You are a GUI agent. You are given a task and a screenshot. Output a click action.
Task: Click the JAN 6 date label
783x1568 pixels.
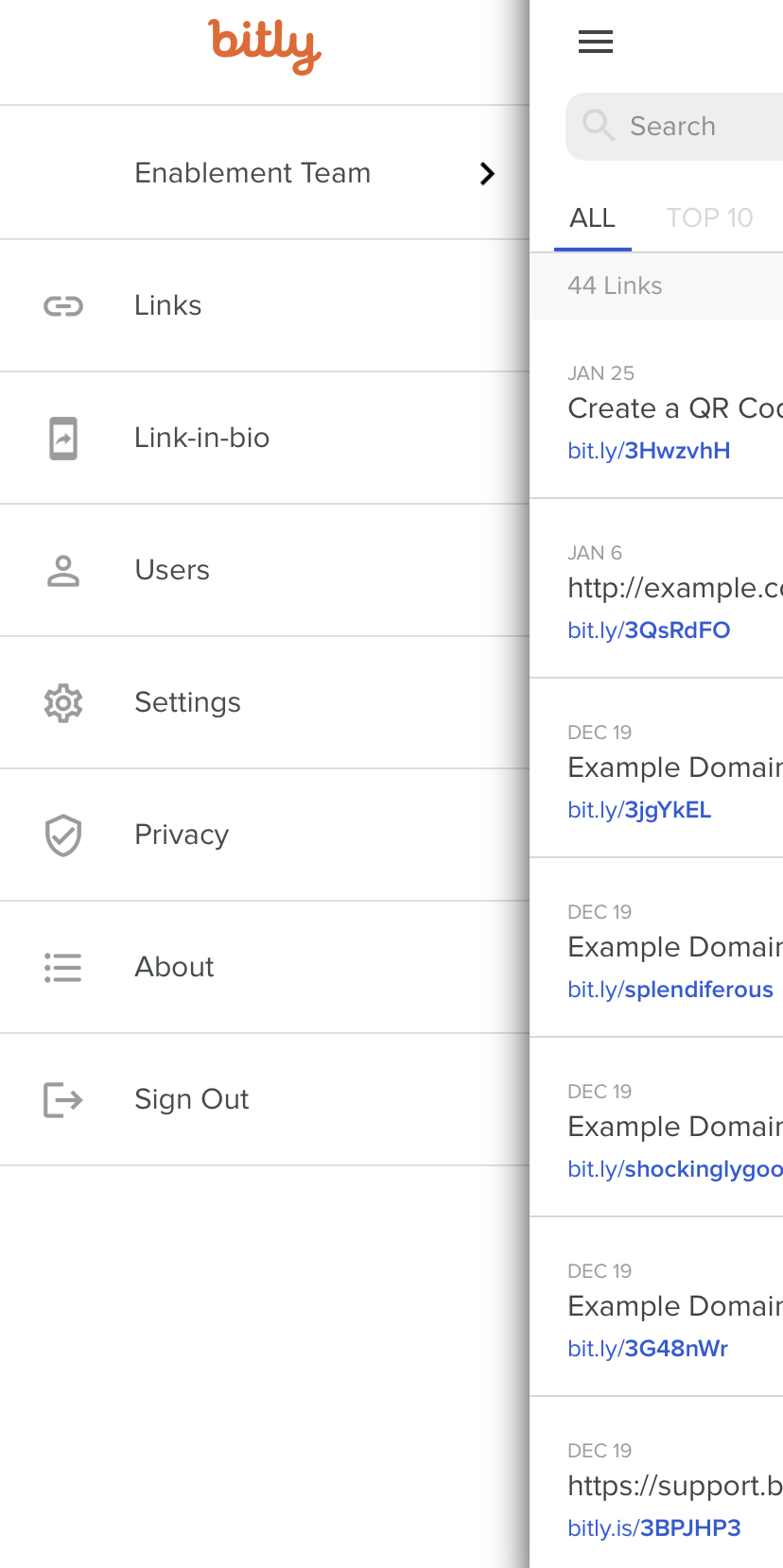tap(595, 553)
